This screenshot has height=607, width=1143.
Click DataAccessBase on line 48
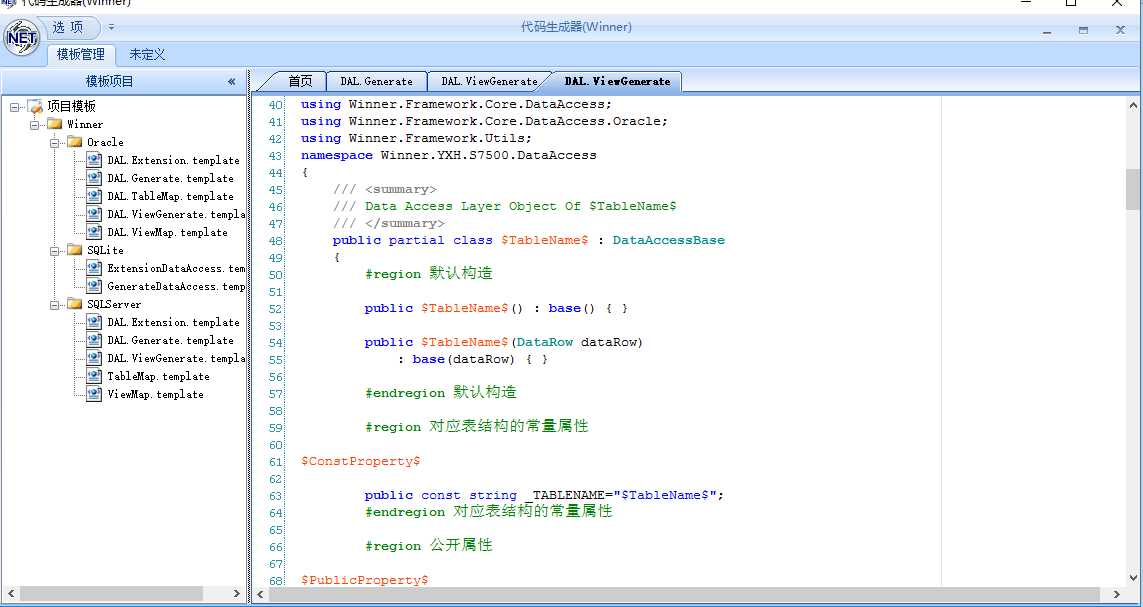(668, 240)
